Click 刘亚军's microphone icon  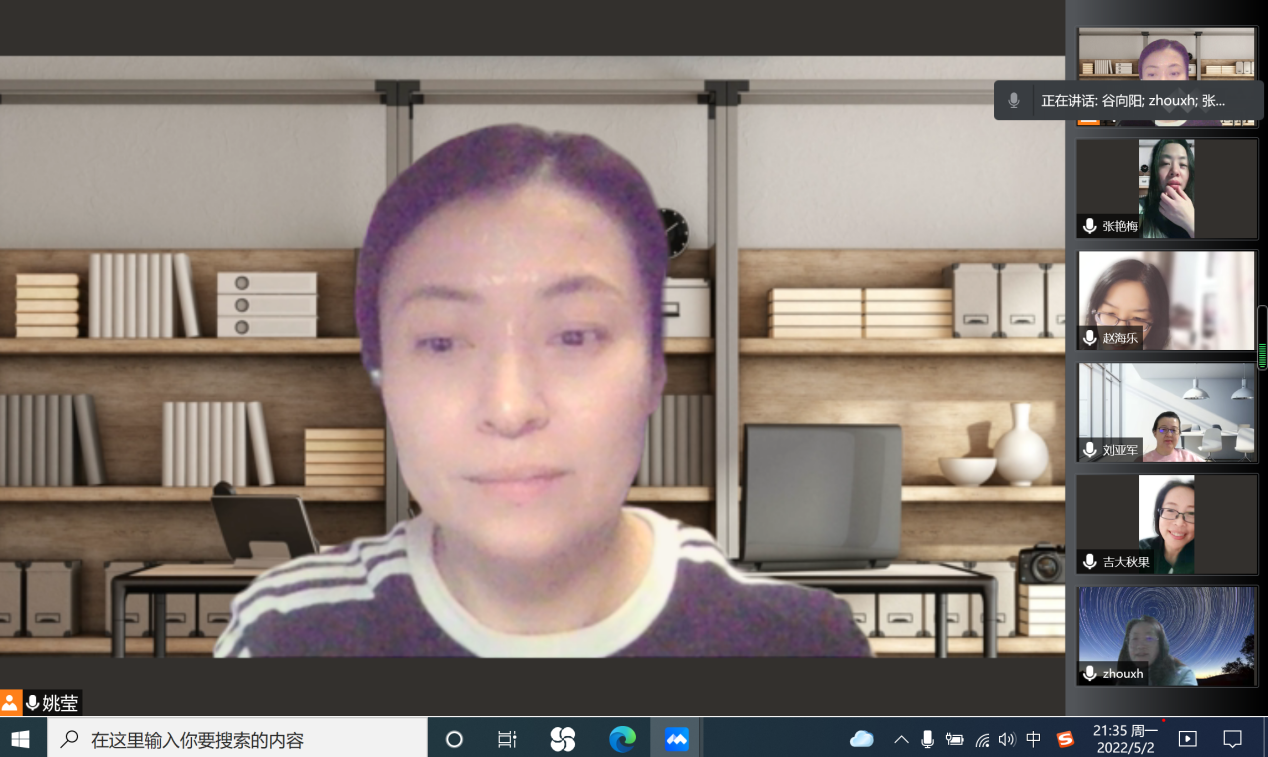pos(1090,450)
